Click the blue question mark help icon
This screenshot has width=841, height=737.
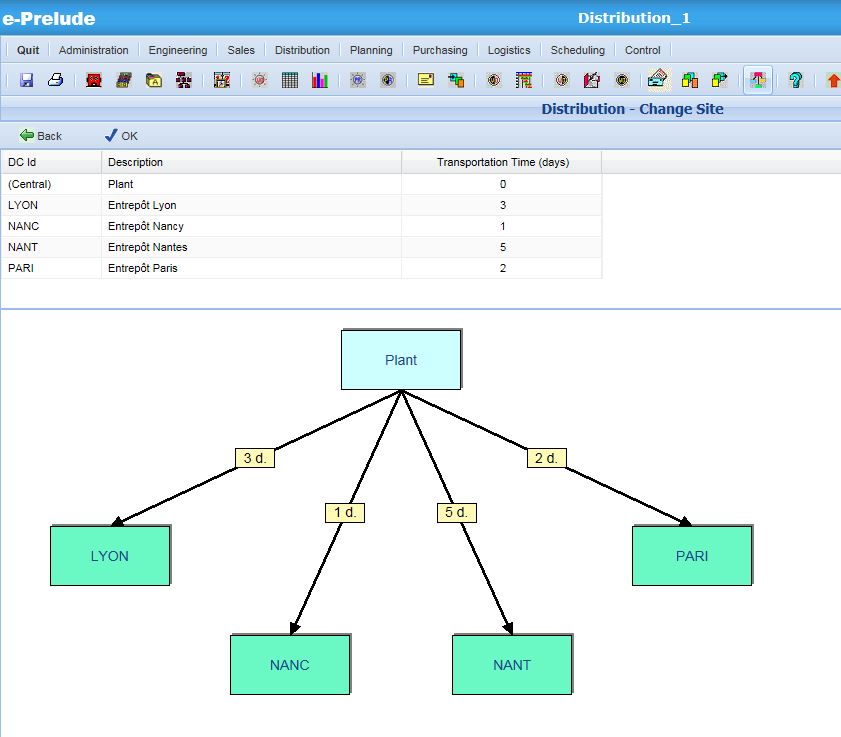795,80
